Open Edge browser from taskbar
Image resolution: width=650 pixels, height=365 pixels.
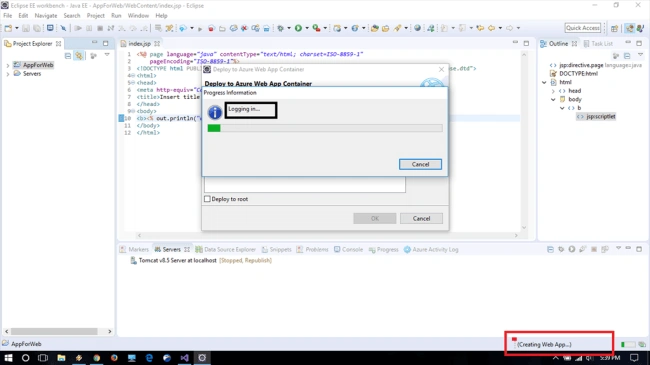pyautogui.click(x=149, y=358)
